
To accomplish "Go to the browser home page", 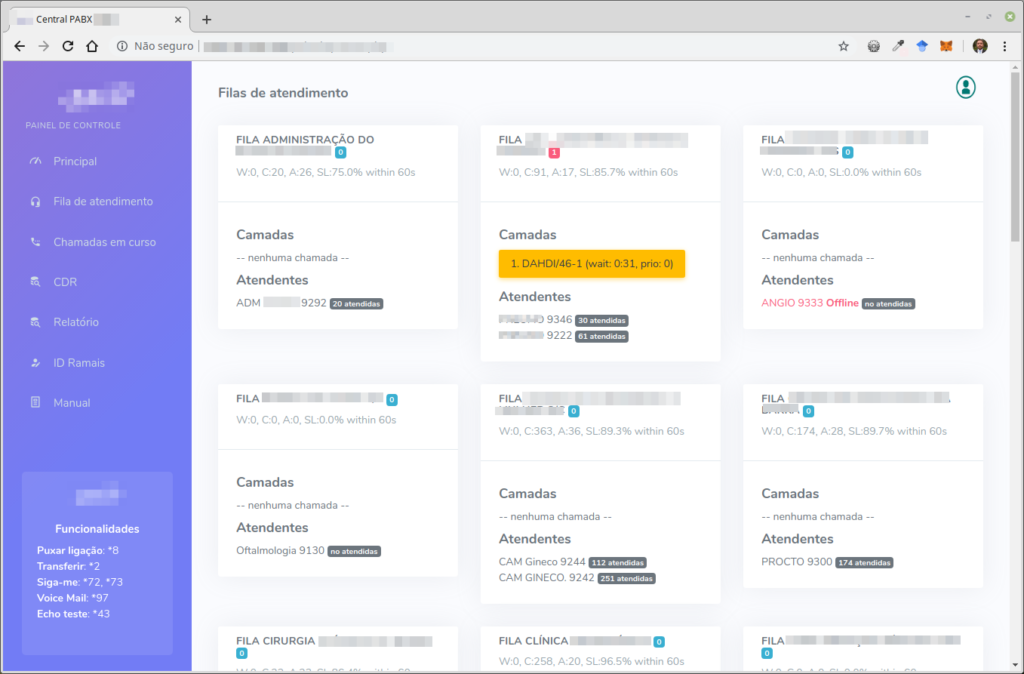I will coord(92,46).
